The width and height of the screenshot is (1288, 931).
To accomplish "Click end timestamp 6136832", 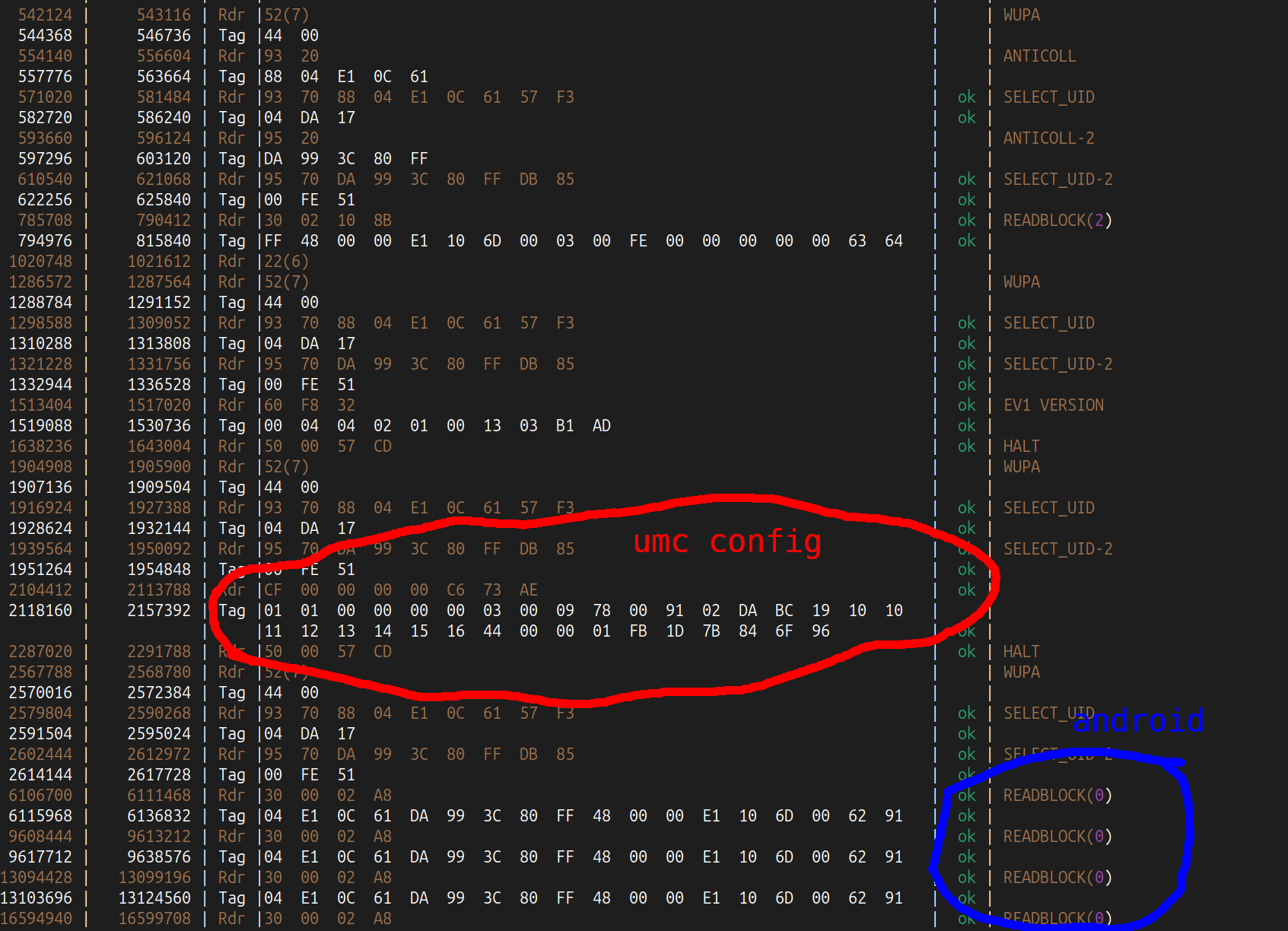I will click(159, 816).
